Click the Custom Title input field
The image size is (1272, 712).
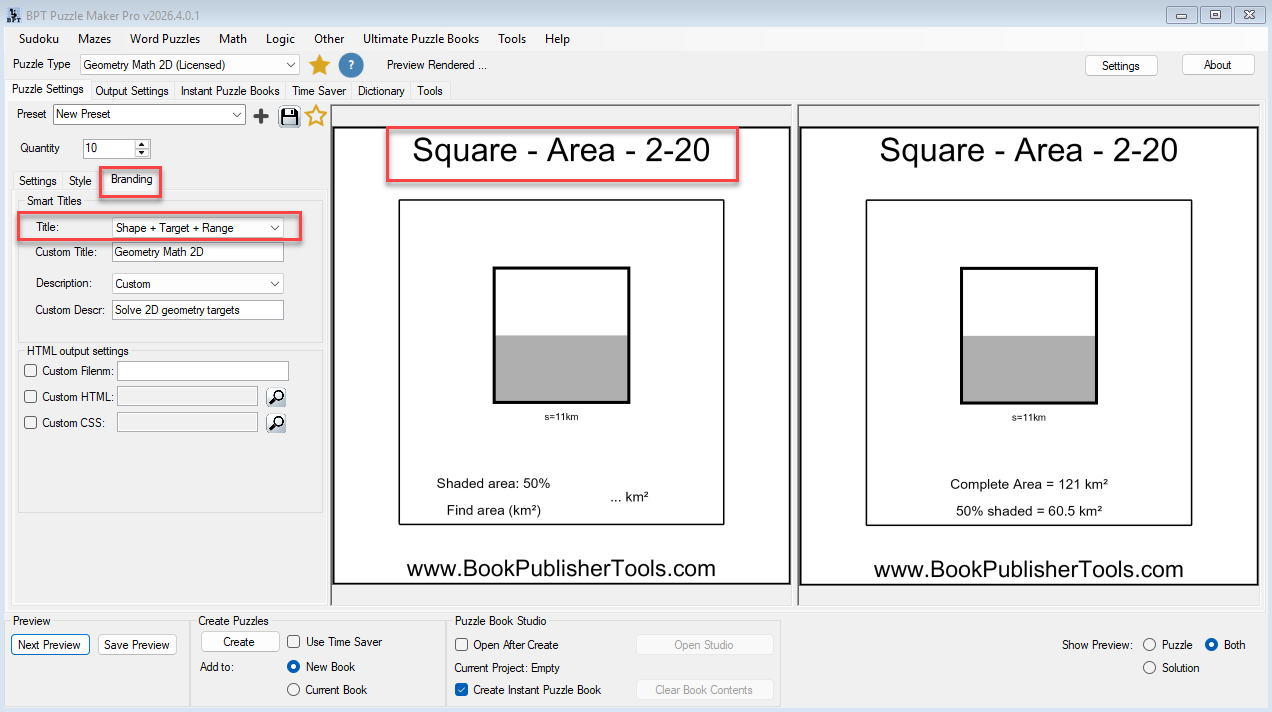click(198, 252)
